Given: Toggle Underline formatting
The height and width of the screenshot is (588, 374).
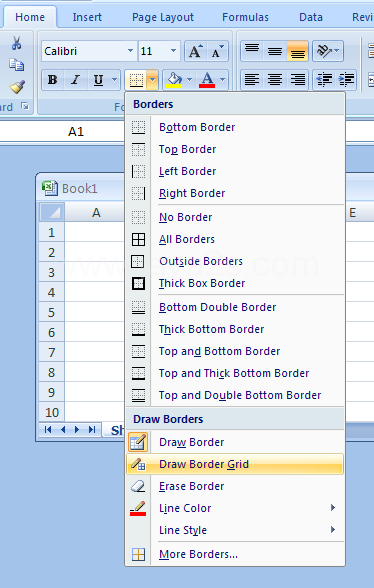Looking at the screenshot, I should click(x=98, y=80).
